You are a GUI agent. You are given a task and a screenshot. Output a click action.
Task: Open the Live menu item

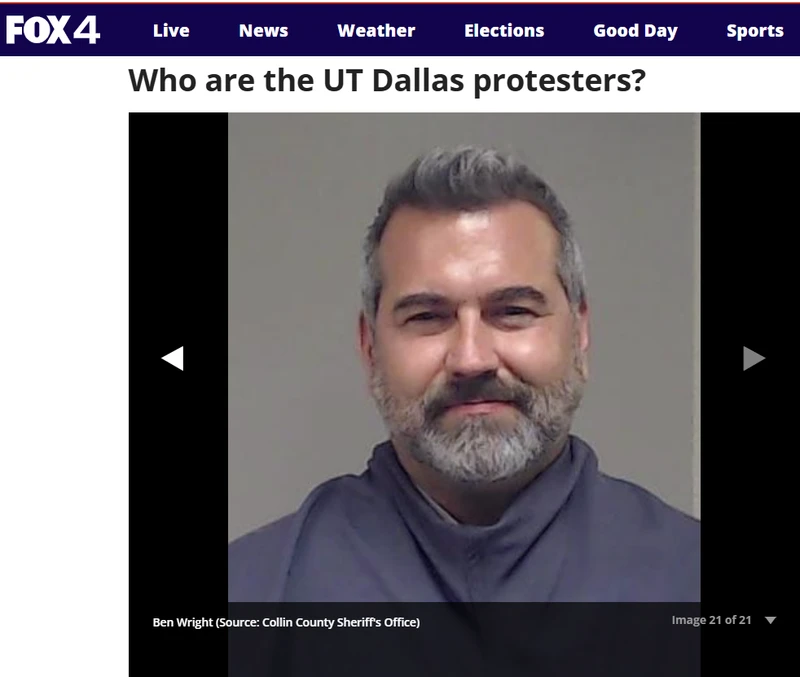pos(171,31)
